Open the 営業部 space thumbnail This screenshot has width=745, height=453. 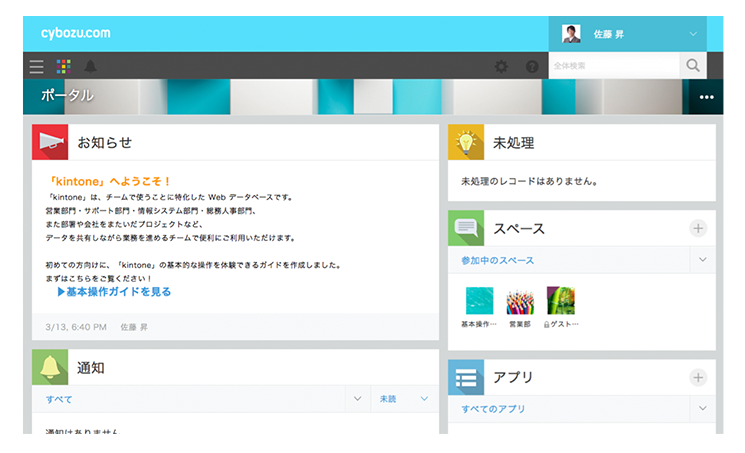(520, 301)
